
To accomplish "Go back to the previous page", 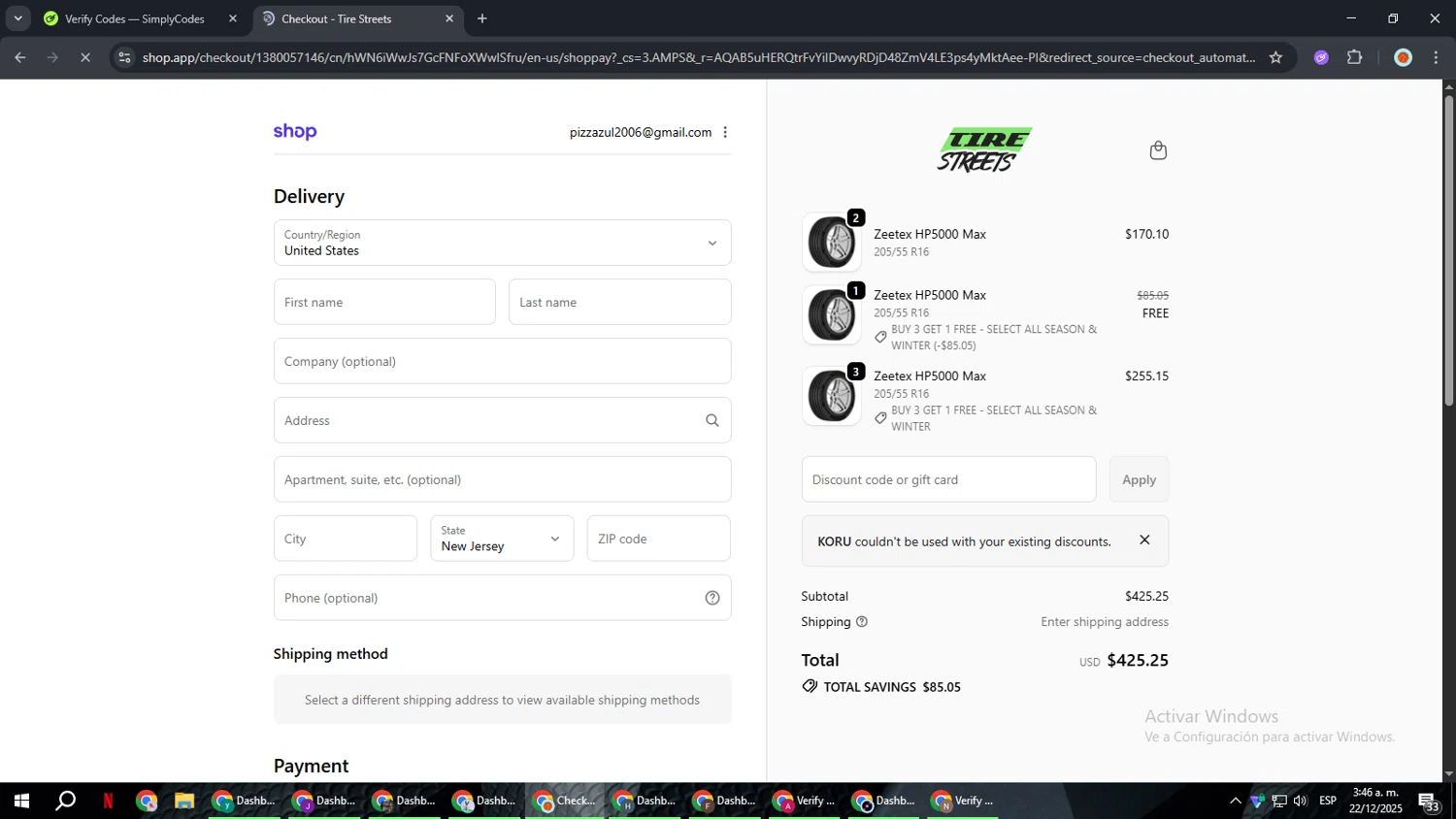I will pyautogui.click(x=20, y=57).
